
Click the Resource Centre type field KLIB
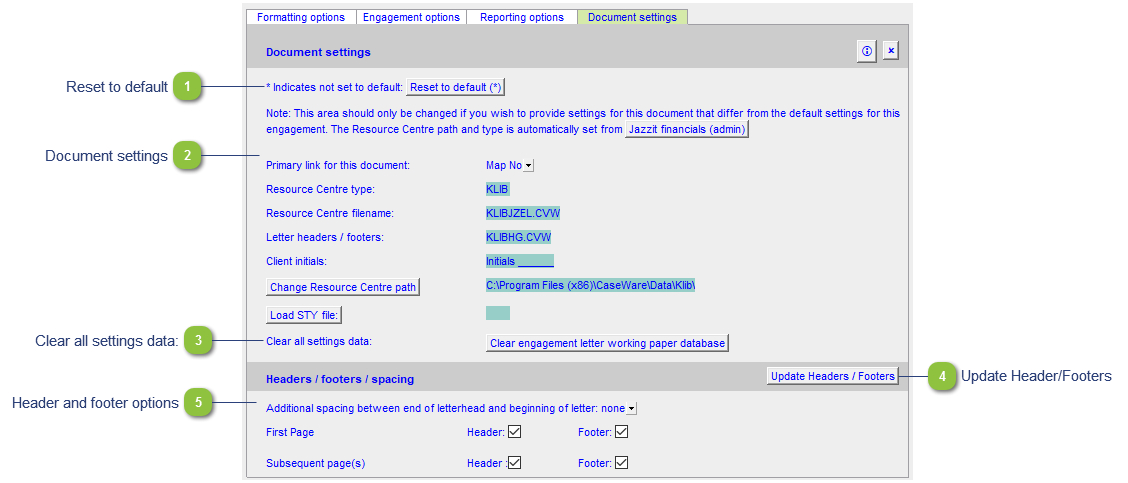[x=498, y=189]
